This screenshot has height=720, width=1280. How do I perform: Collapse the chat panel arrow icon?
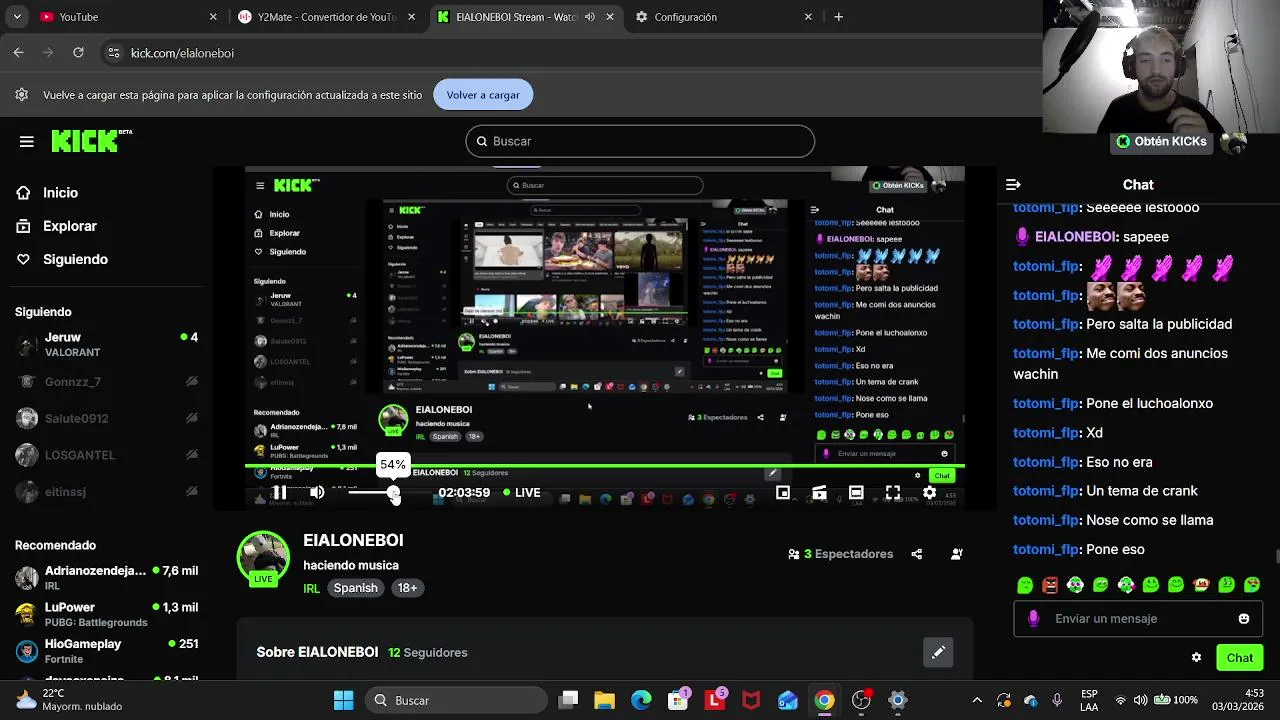(1013, 184)
